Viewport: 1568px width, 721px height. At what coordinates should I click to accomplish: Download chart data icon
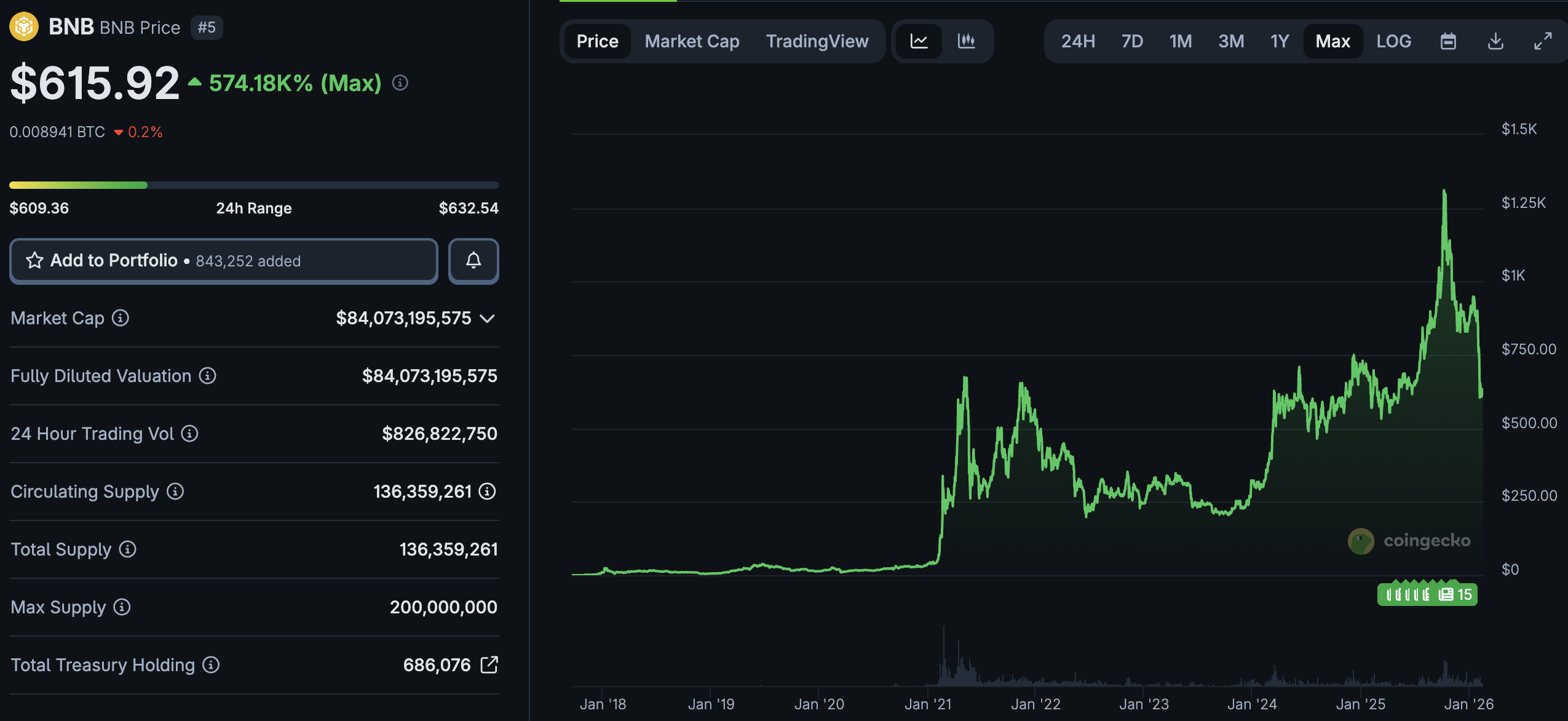1495,41
